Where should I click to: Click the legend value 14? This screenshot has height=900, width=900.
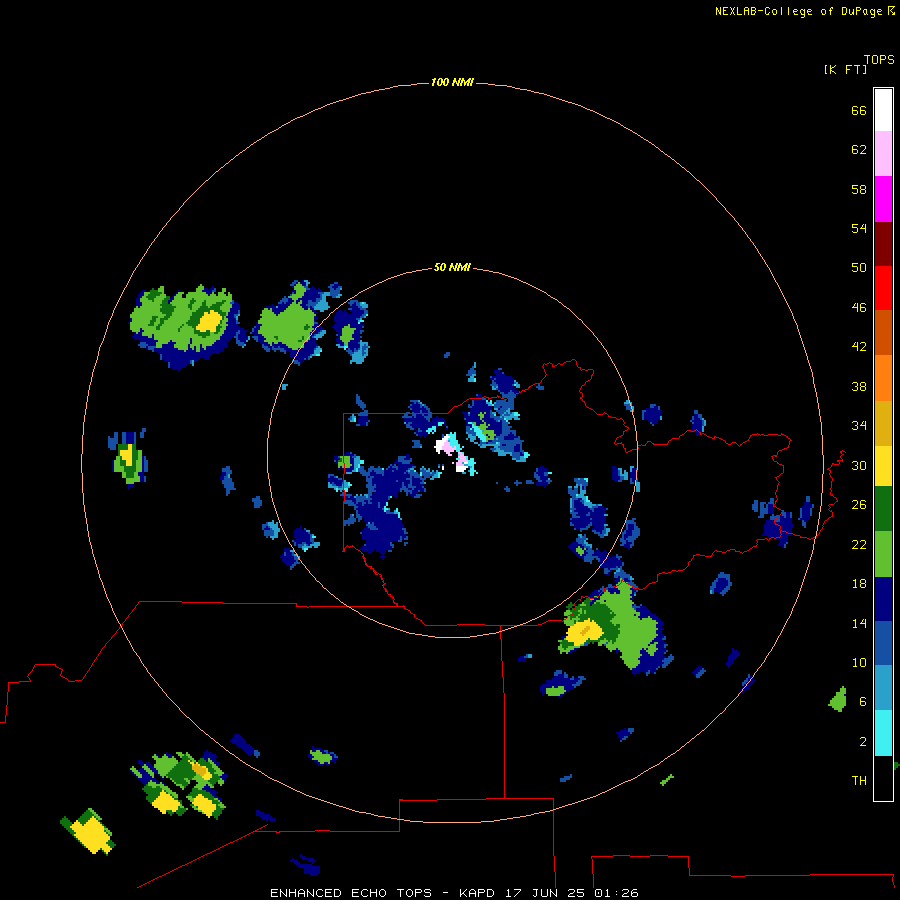coord(859,623)
